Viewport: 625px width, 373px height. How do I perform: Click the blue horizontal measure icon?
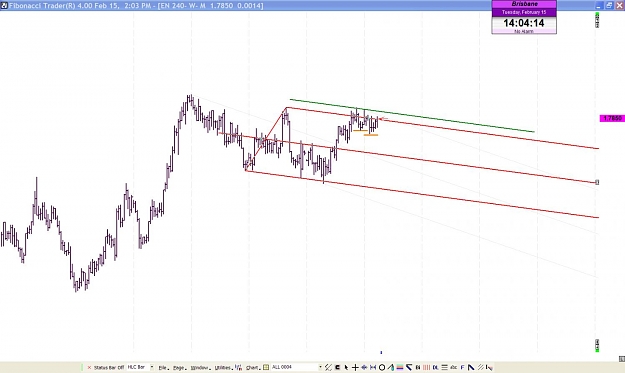point(373,367)
